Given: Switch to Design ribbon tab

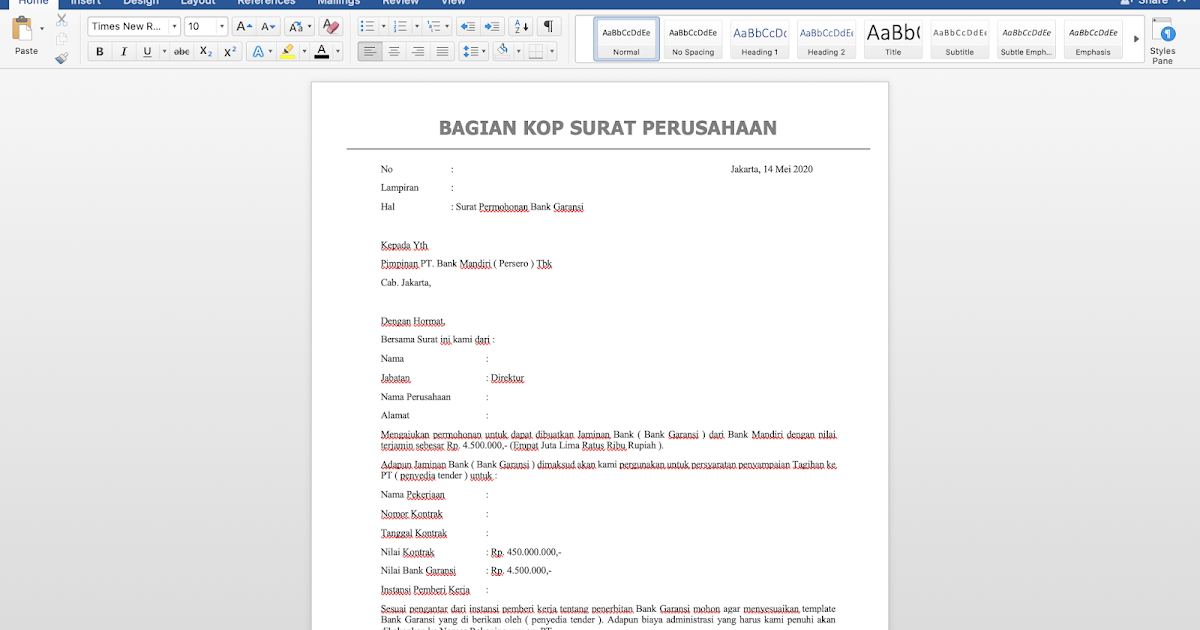Looking at the screenshot, I should pyautogui.click(x=141, y=3).
